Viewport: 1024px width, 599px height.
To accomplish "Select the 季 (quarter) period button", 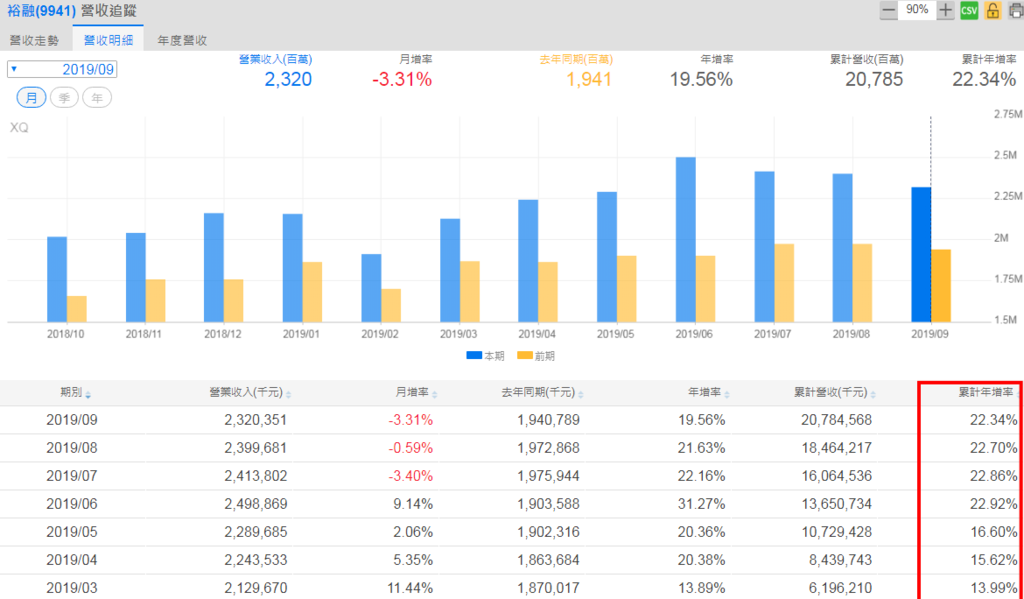I will [x=64, y=98].
